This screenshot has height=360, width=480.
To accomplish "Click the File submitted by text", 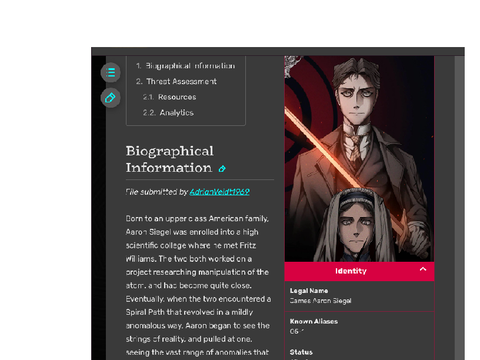I will [x=157, y=192].
